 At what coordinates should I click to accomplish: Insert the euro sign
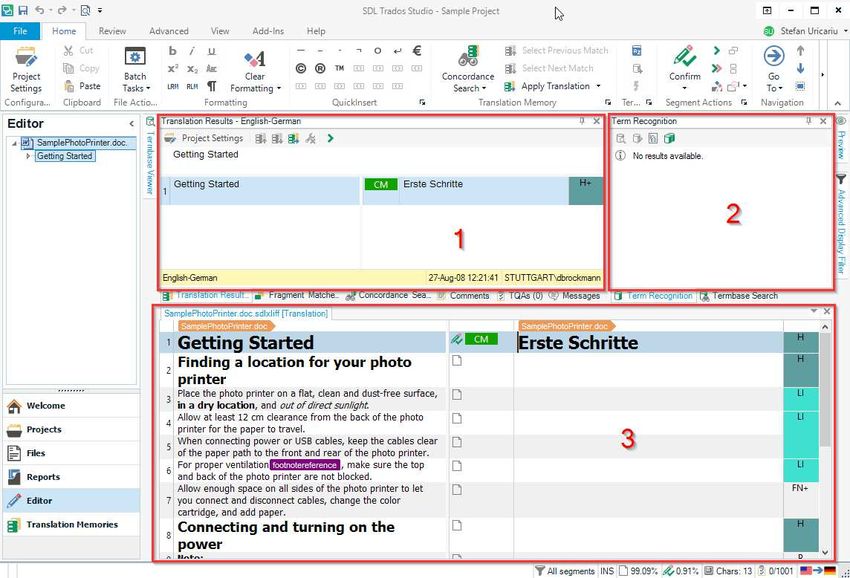click(x=417, y=50)
